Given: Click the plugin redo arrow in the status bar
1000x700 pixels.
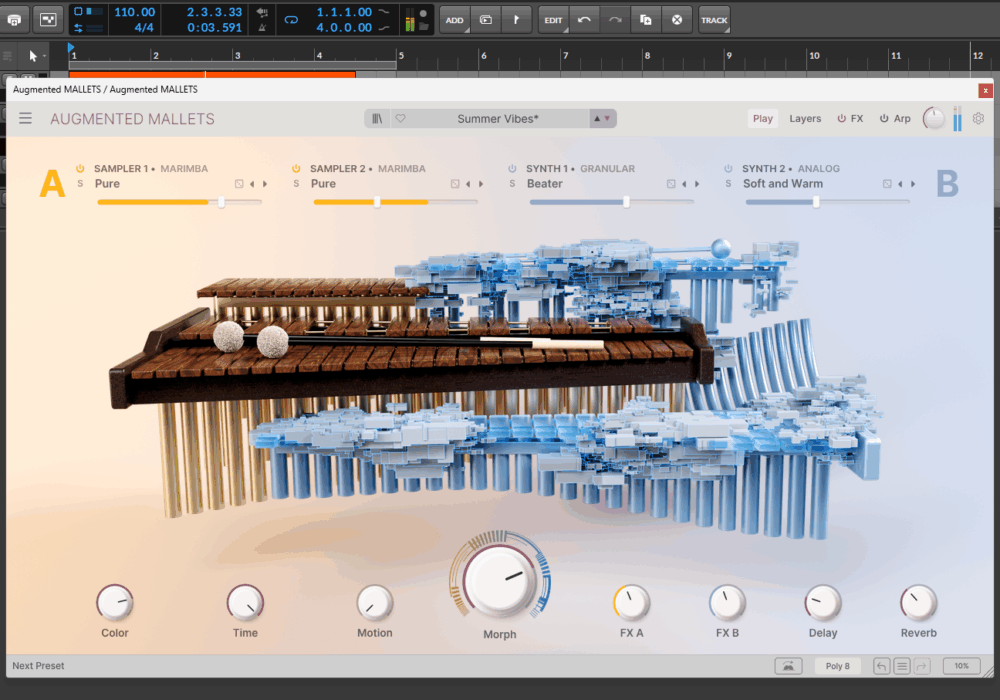Looking at the screenshot, I should pos(922,666).
